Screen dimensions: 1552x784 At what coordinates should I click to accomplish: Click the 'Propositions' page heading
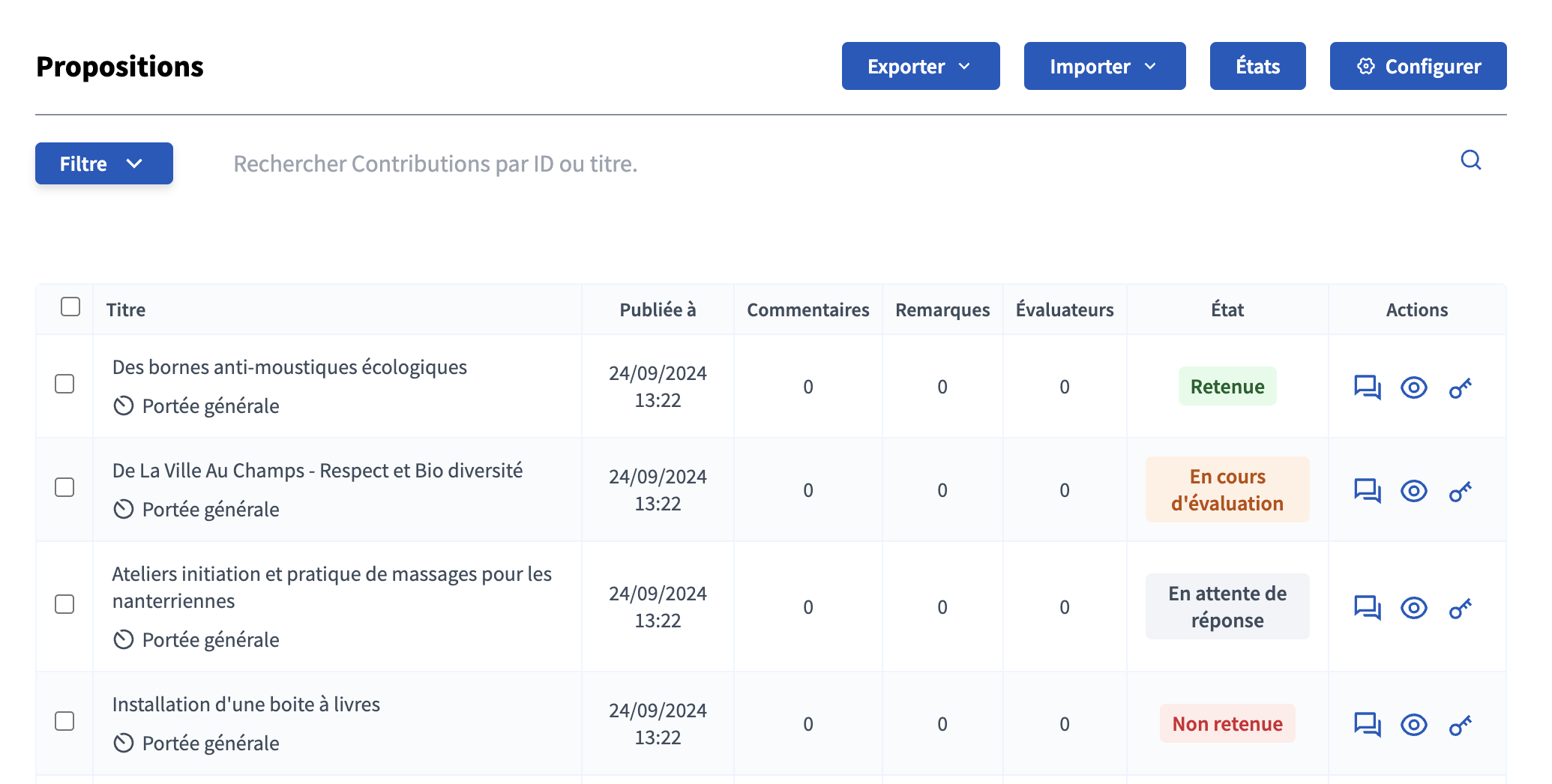coord(120,66)
